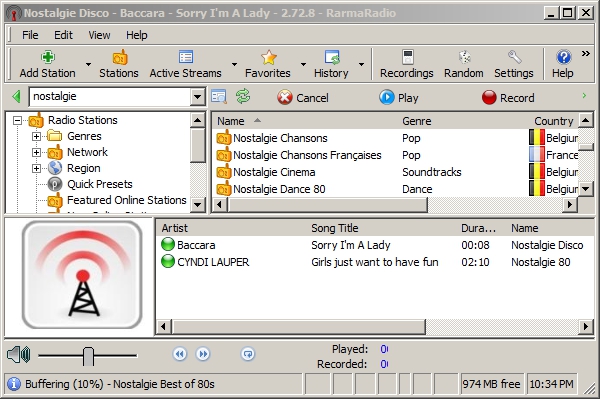
Task: Open the History dropdown arrow
Action: [x=361, y=64]
